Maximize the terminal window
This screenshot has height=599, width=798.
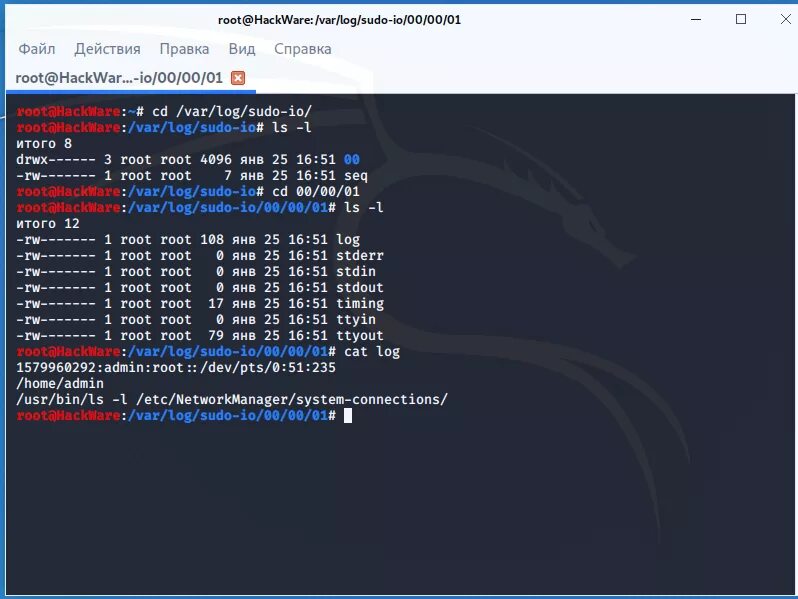pyautogui.click(x=741, y=19)
